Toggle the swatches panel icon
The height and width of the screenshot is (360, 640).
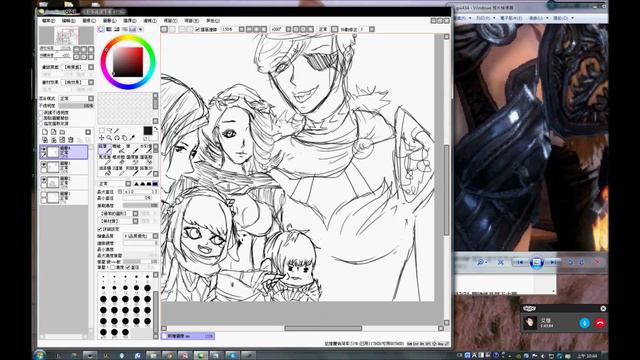point(133,29)
